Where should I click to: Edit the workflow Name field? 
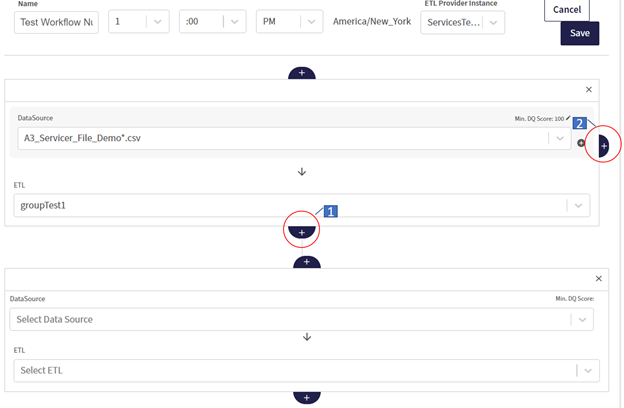(x=56, y=22)
